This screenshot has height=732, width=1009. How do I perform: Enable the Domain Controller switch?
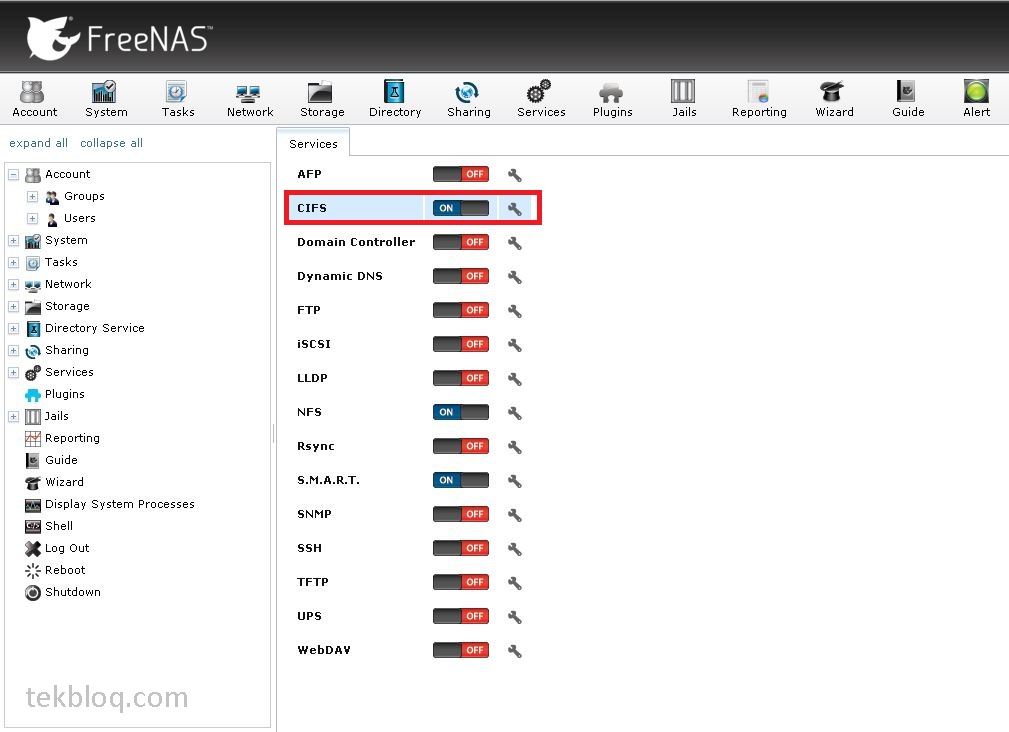(x=461, y=242)
